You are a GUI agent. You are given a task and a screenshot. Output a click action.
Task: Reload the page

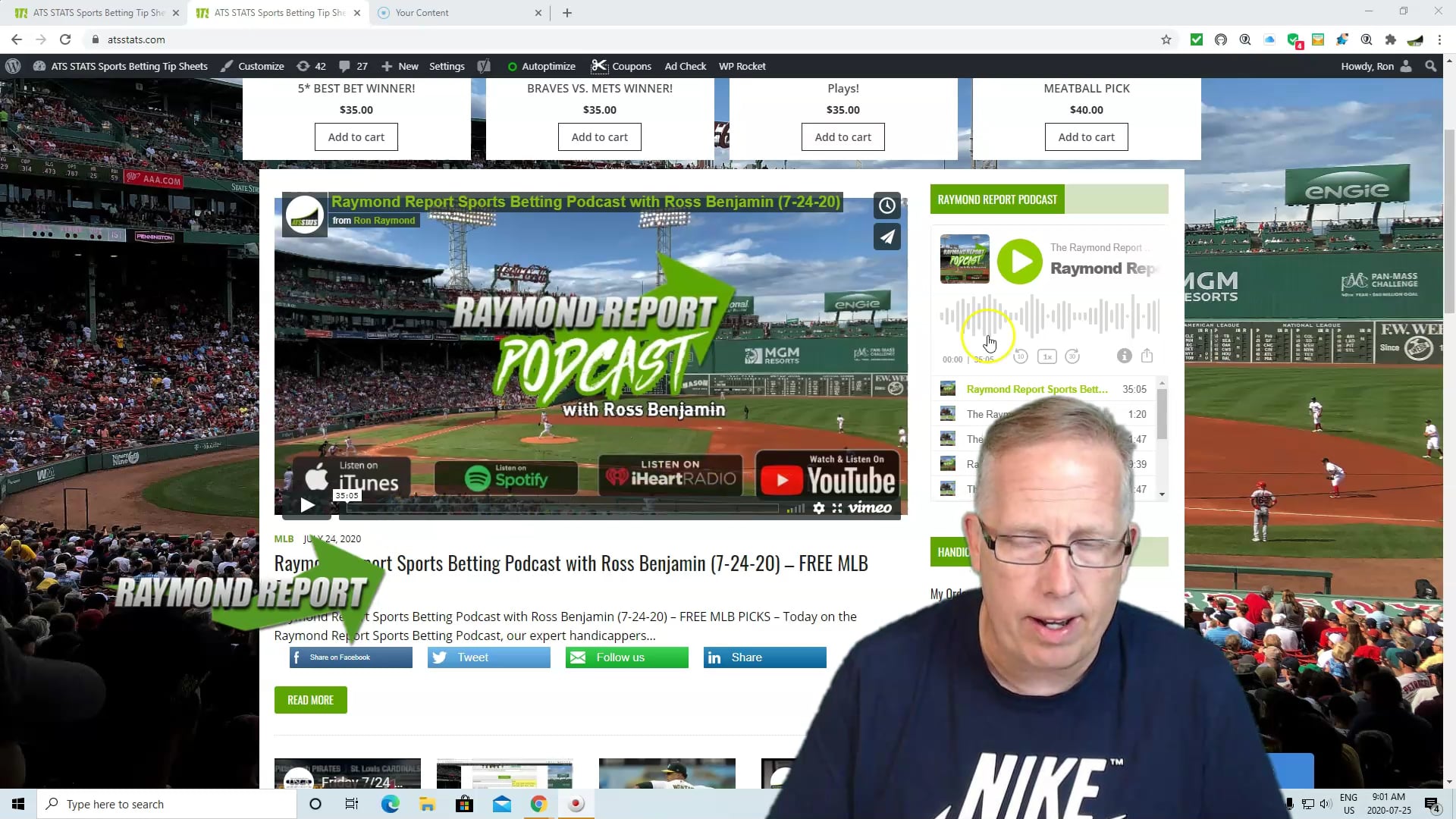pyautogui.click(x=65, y=39)
